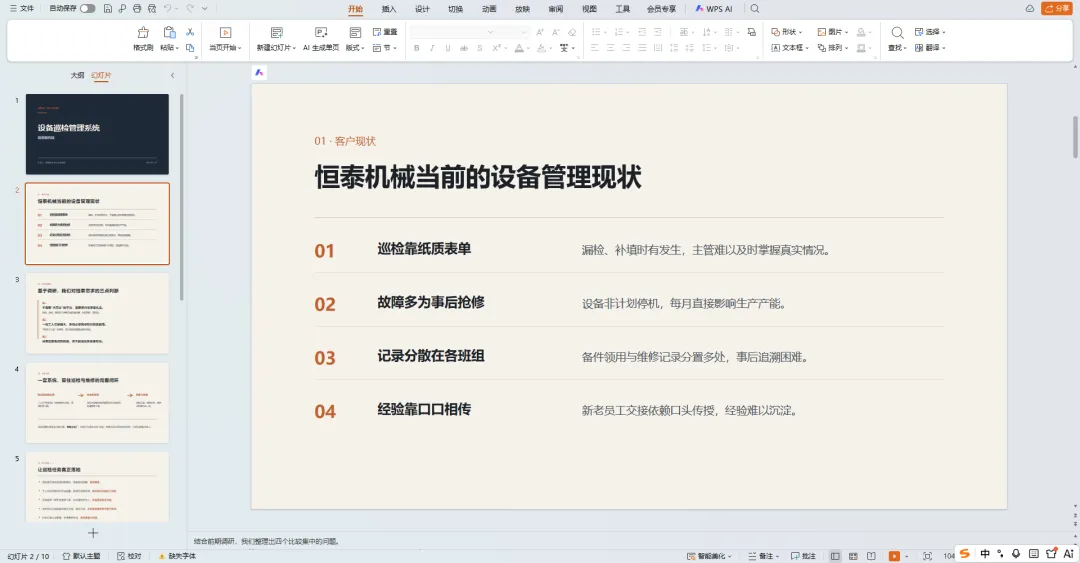
Task: Expand the quick access toolbar customize chevron
Action: coord(205,8)
